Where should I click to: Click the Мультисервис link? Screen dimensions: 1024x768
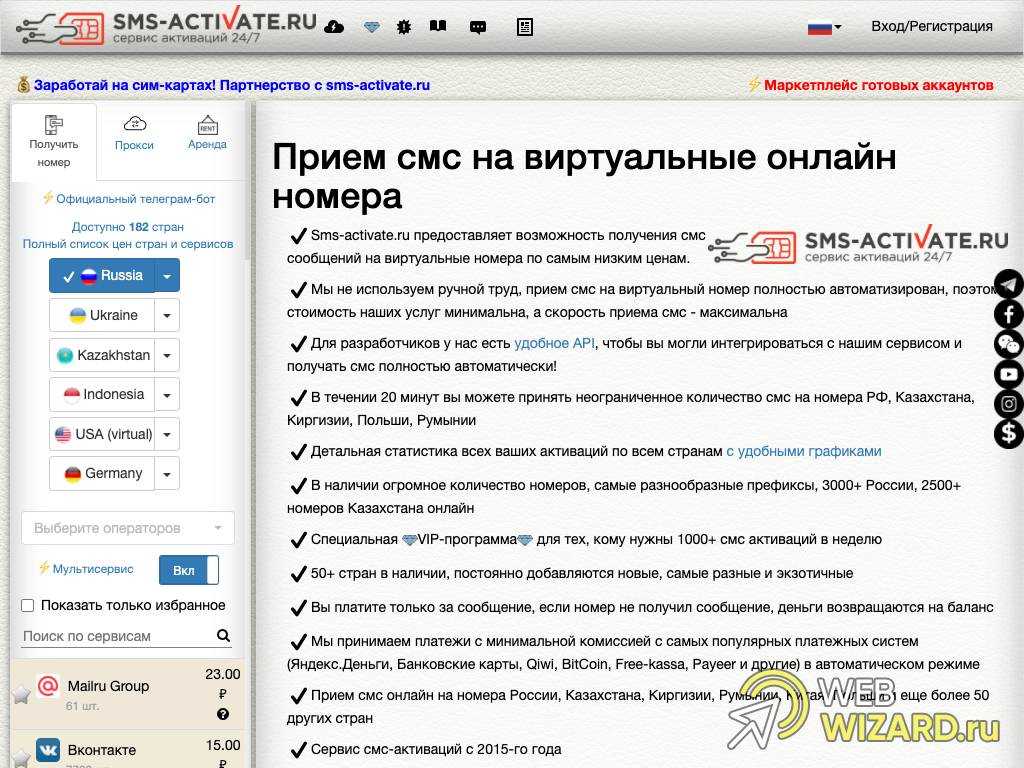click(x=93, y=569)
